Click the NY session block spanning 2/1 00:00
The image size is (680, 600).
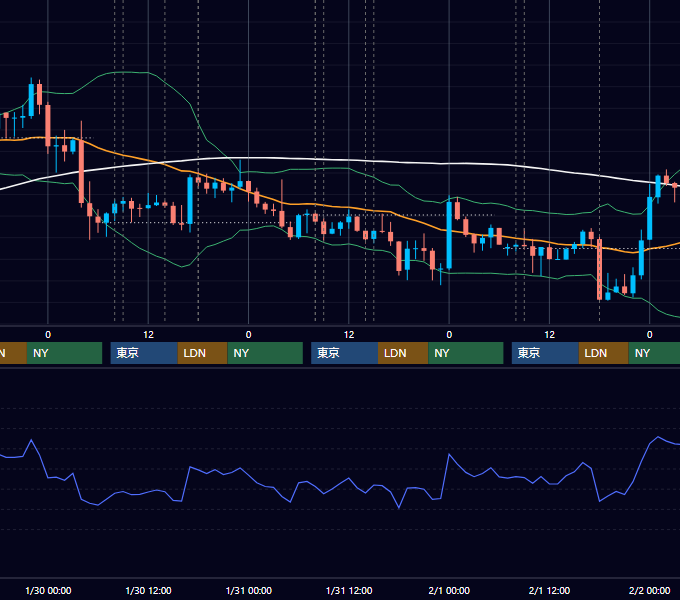click(465, 353)
